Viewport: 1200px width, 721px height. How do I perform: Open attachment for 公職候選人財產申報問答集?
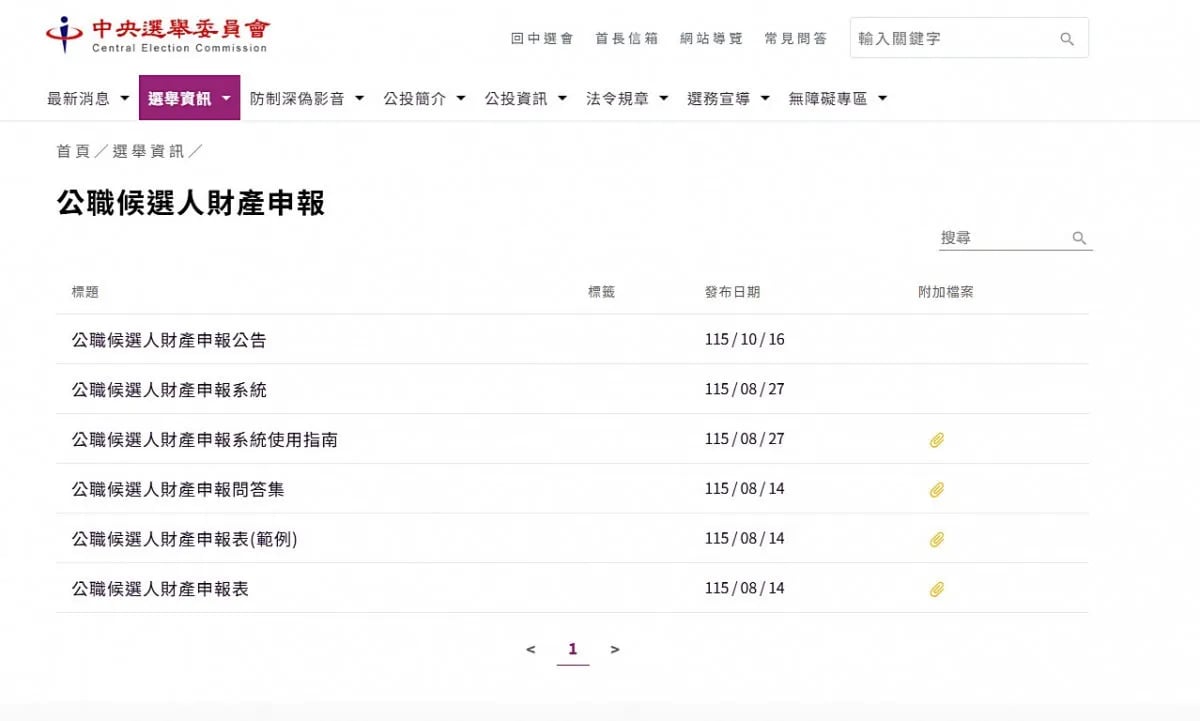pos(936,490)
